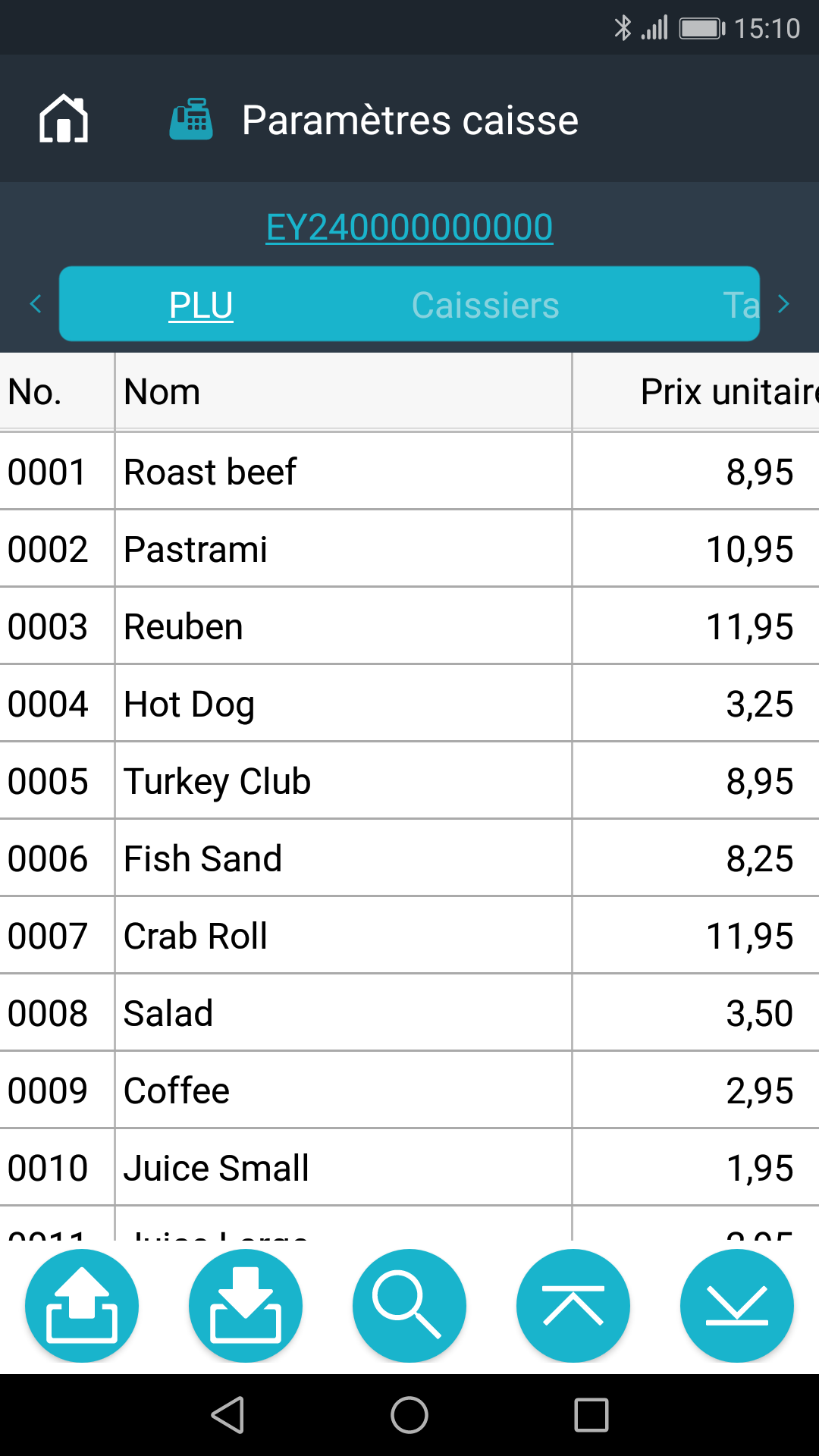The height and width of the screenshot is (1456, 819).
Task: Tap Android back navigation icon
Action: click(227, 1415)
